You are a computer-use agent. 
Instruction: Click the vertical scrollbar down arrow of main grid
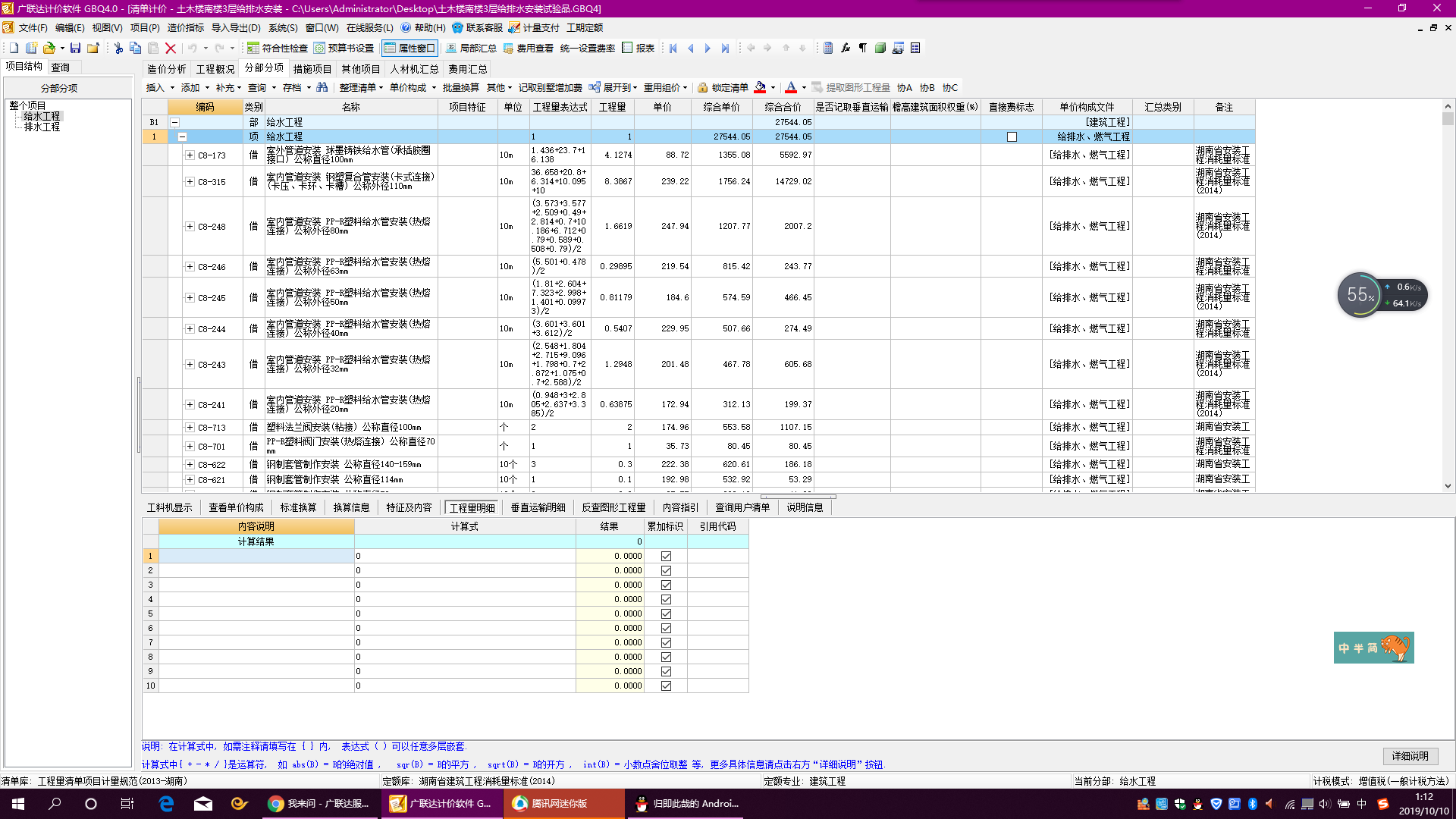point(1448,486)
